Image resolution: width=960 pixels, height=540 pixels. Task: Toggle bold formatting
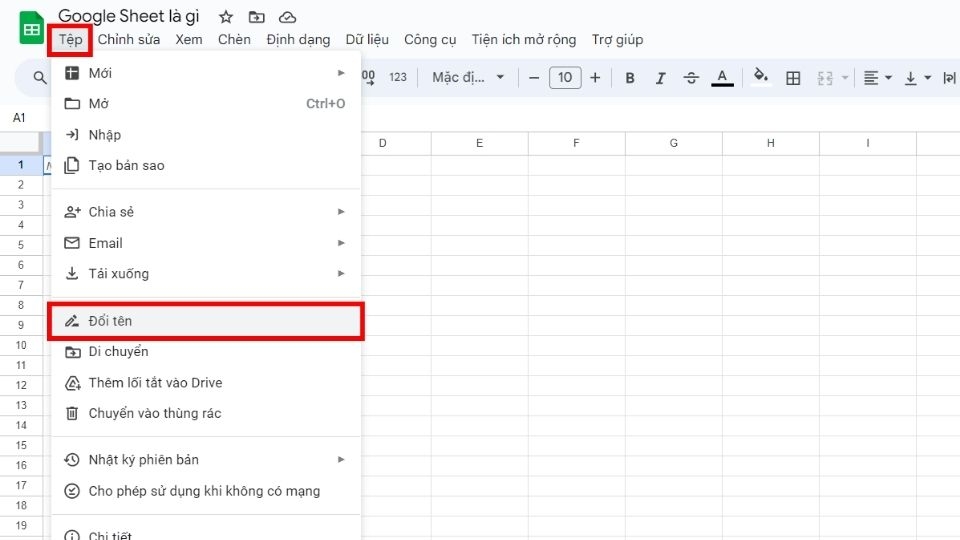coord(629,78)
